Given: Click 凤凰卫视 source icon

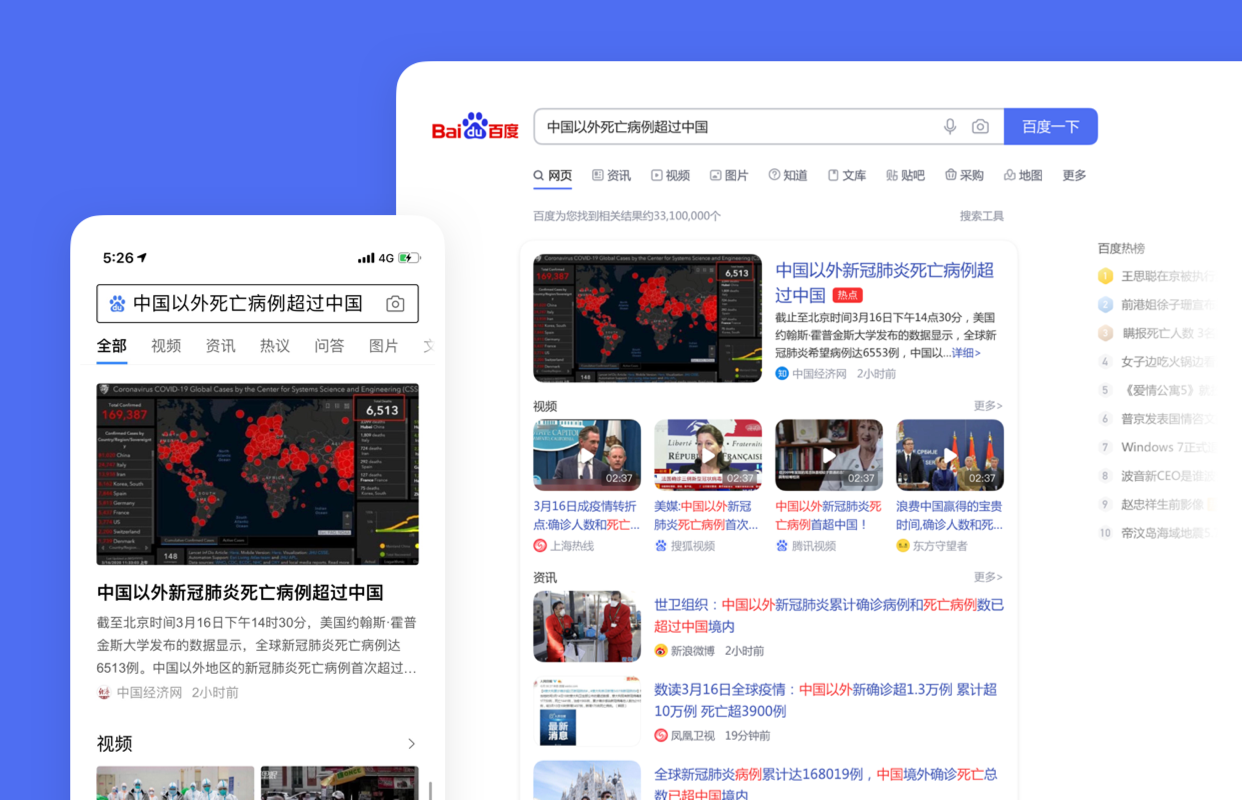Looking at the screenshot, I should pyautogui.click(x=661, y=736).
